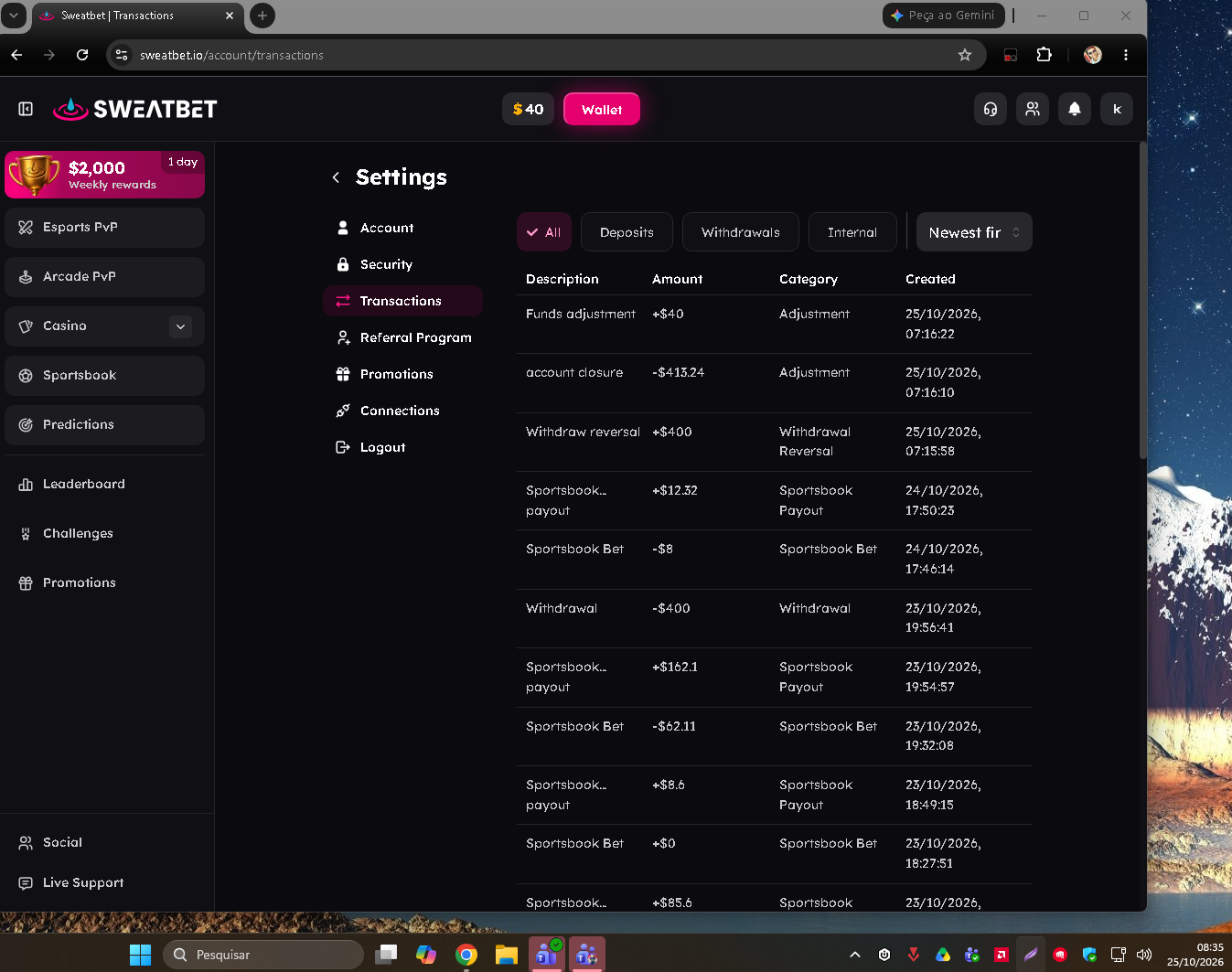Open Sportsbook in sidebar
The width and height of the screenshot is (1232, 972).
[104, 376]
